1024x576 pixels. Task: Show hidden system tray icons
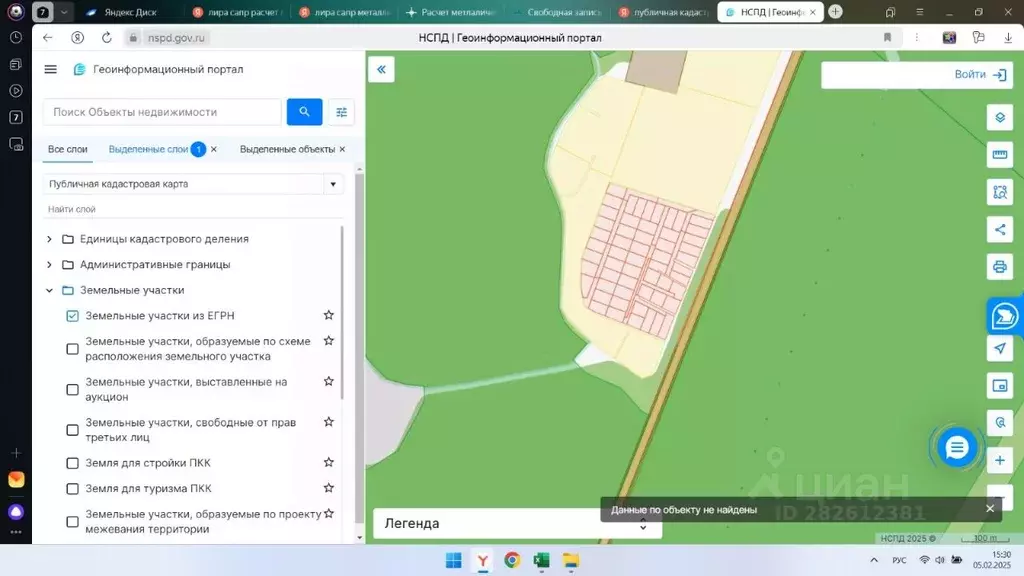874,560
